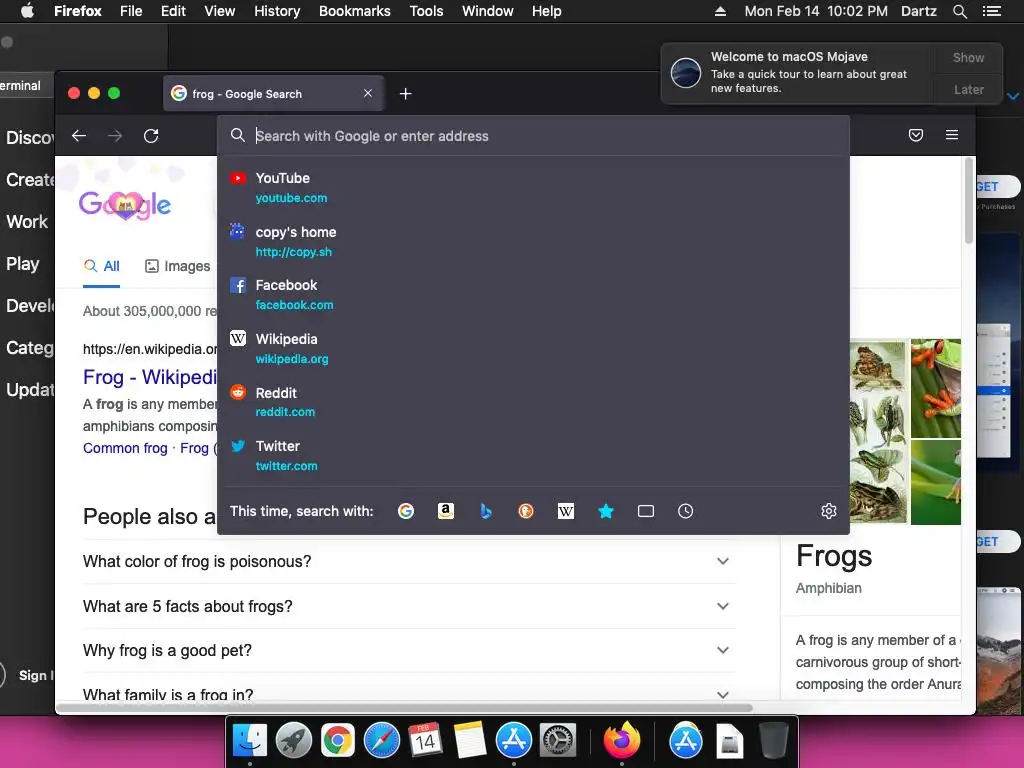Open the Firefox hamburger menu
Image resolution: width=1024 pixels, height=768 pixels.
(952, 135)
